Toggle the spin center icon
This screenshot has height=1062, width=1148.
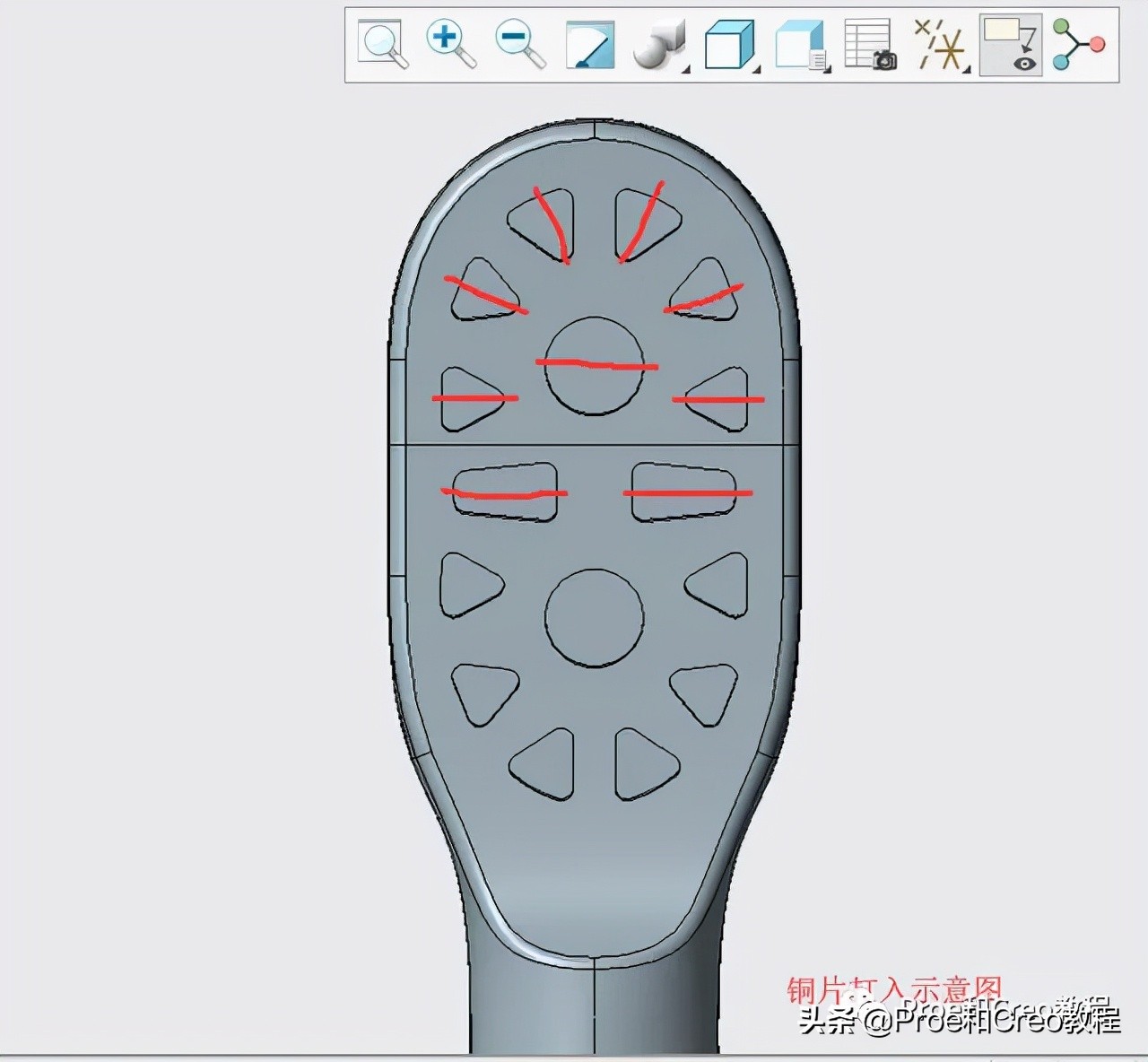tap(1078, 45)
